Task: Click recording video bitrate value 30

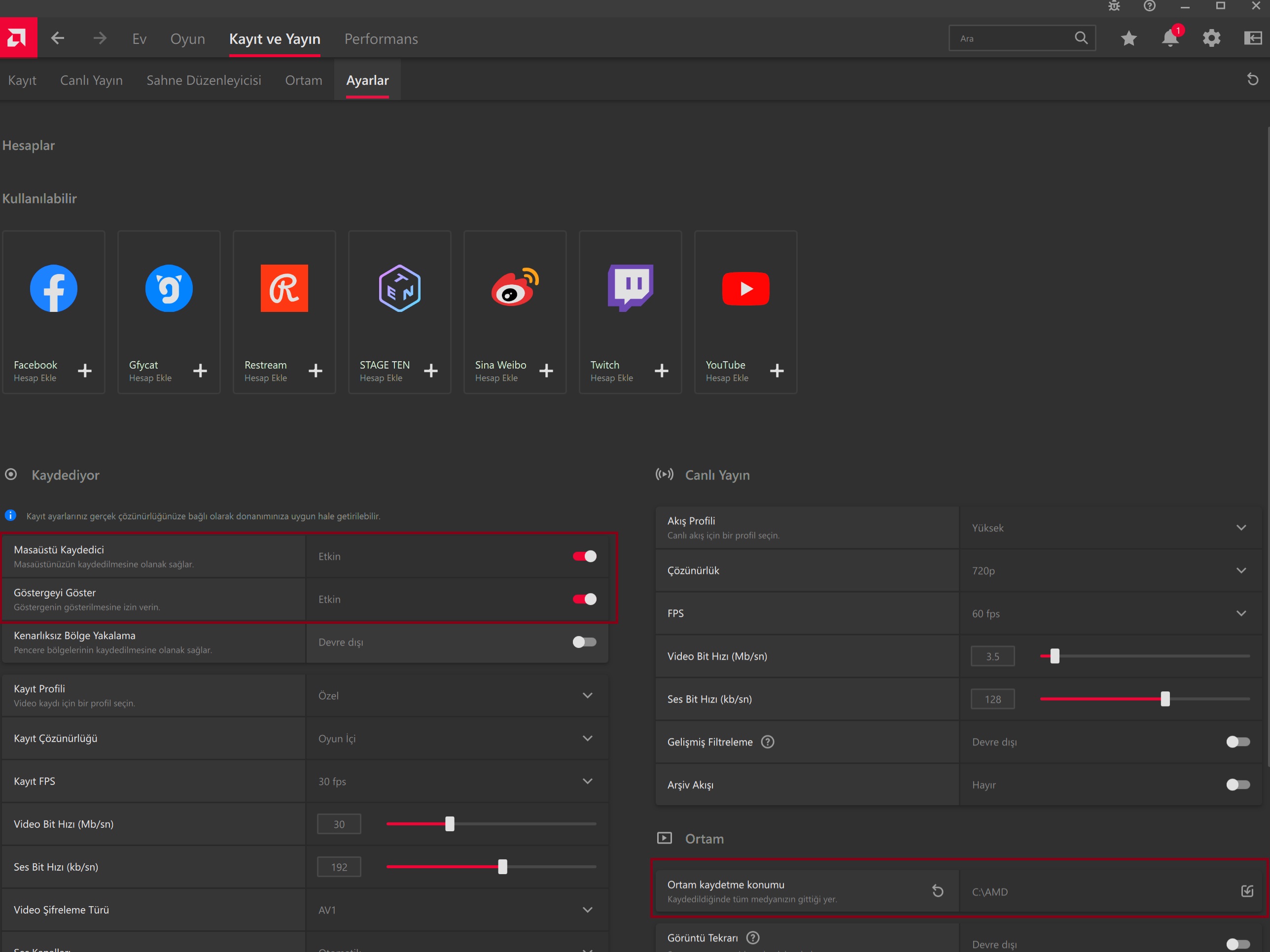Action: pyautogui.click(x=339, y=824)
